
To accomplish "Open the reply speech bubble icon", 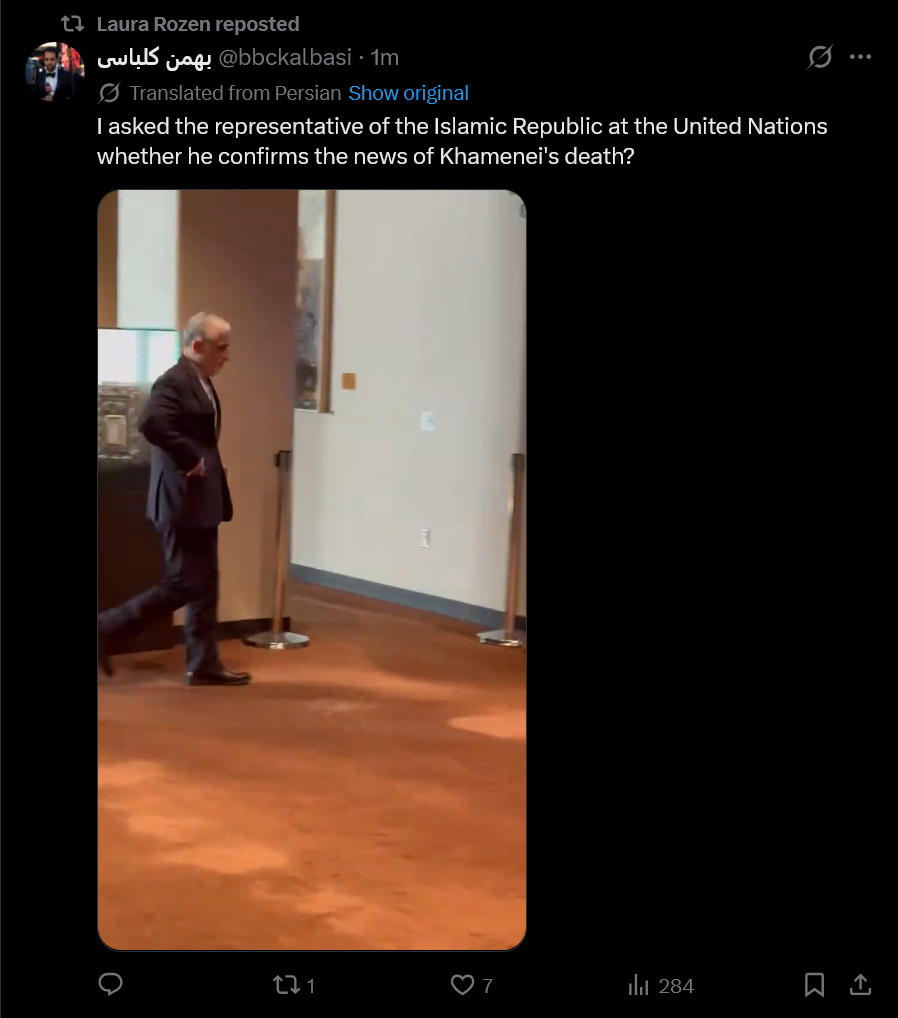I will 110,984.
